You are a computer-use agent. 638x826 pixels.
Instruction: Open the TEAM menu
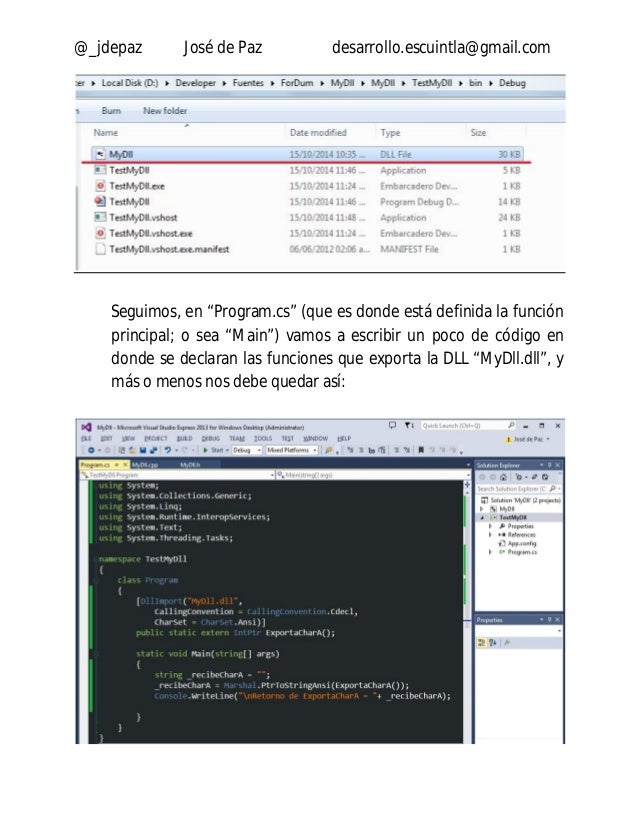tap(237, 439)
